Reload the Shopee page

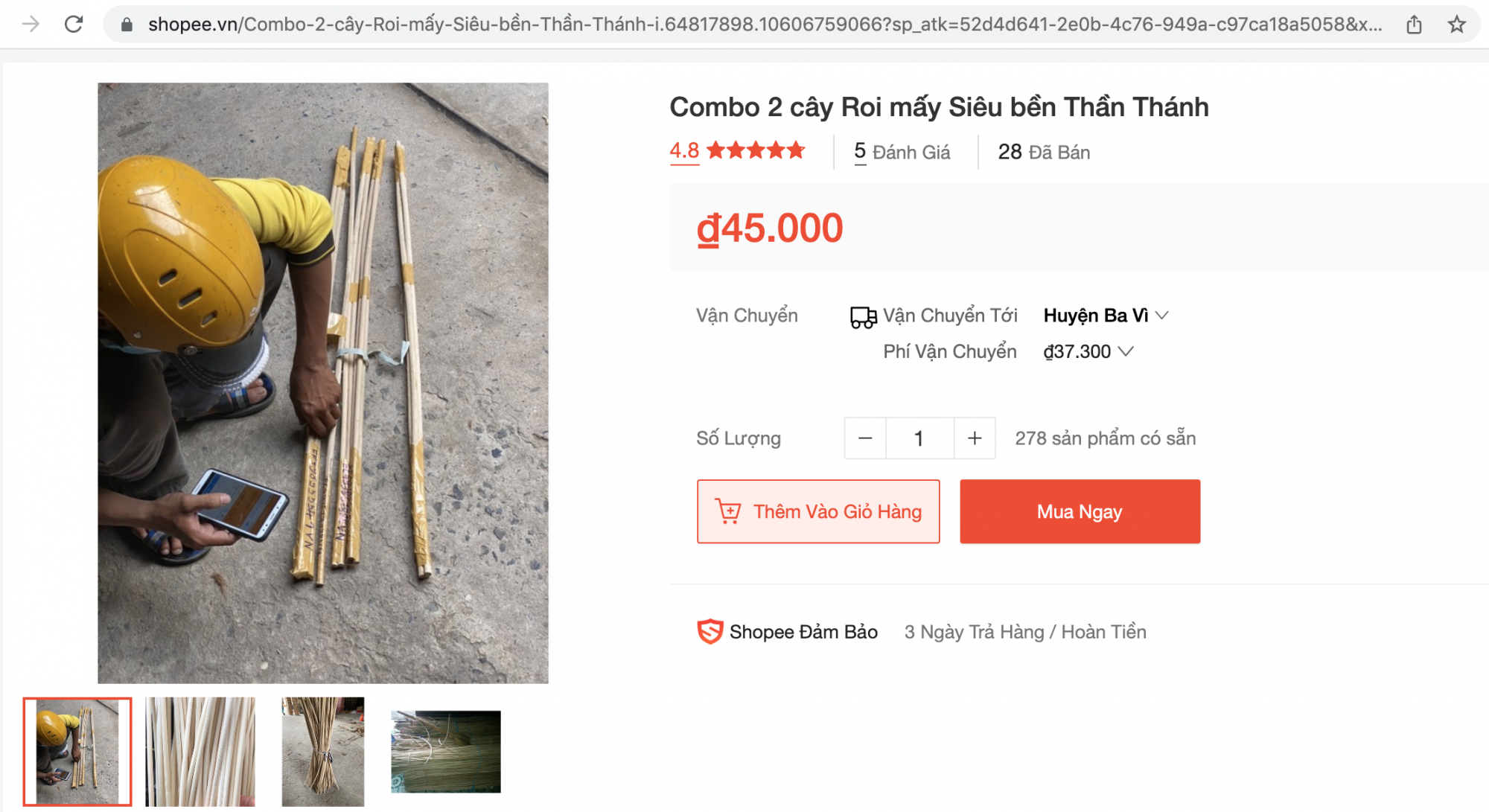74,25
